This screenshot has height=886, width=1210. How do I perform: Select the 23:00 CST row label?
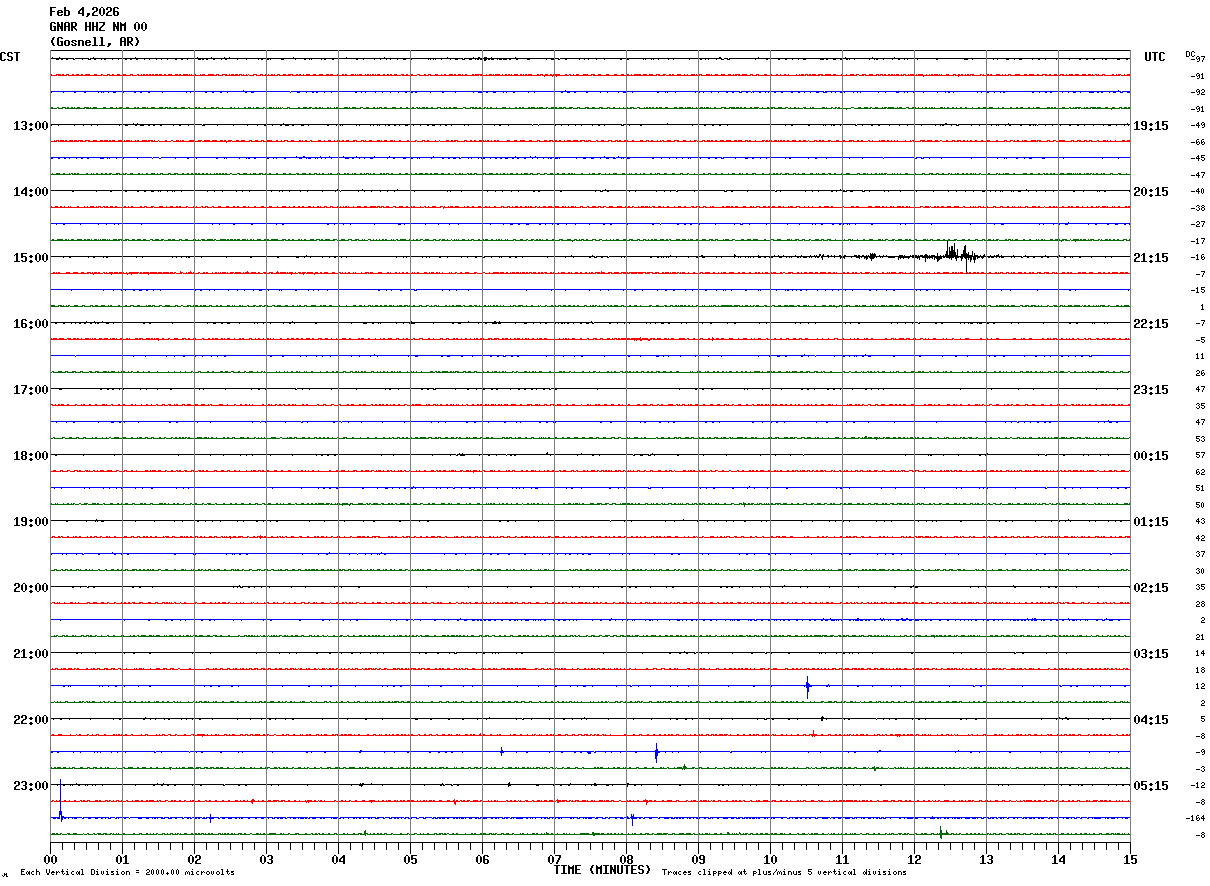[x=30, y=786]
